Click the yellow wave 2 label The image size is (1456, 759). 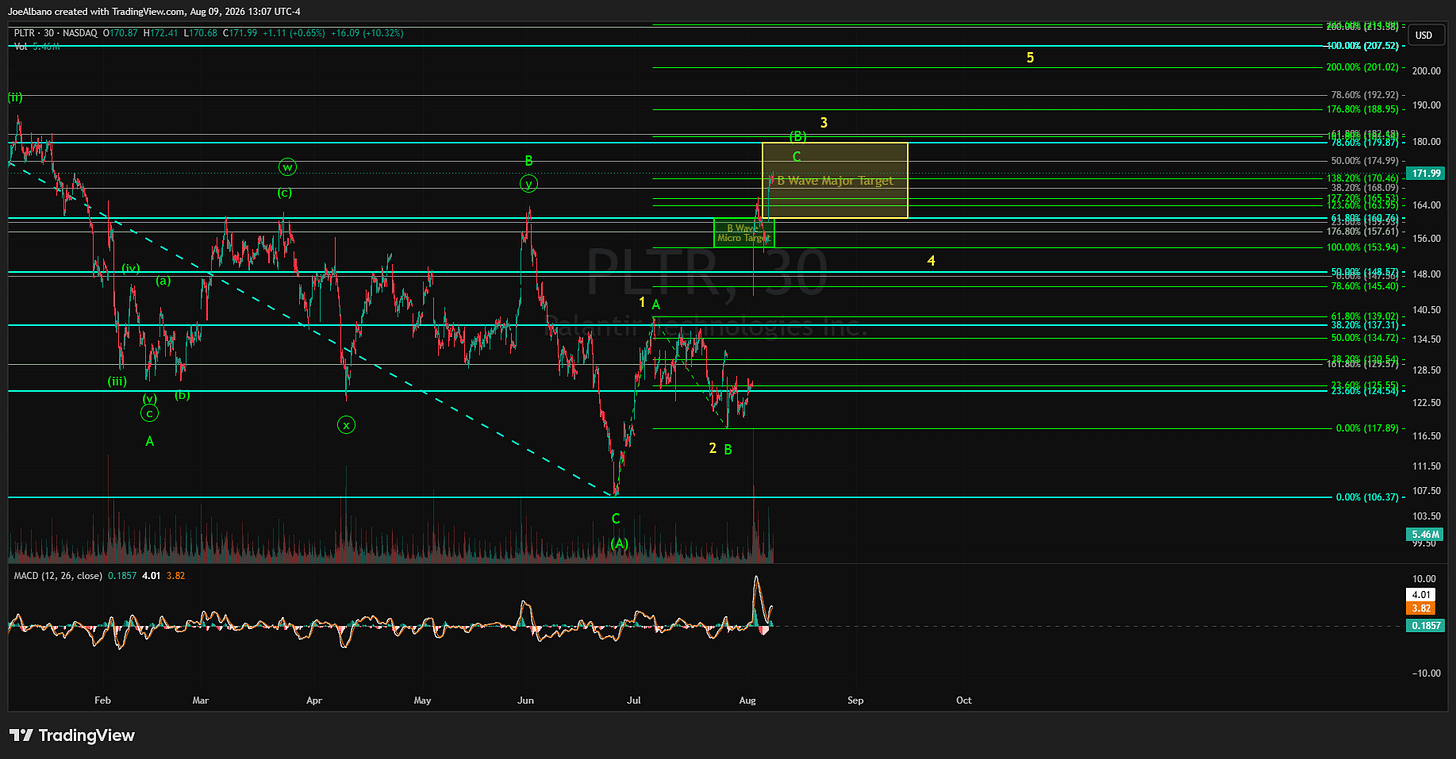[x=713, y=448]
